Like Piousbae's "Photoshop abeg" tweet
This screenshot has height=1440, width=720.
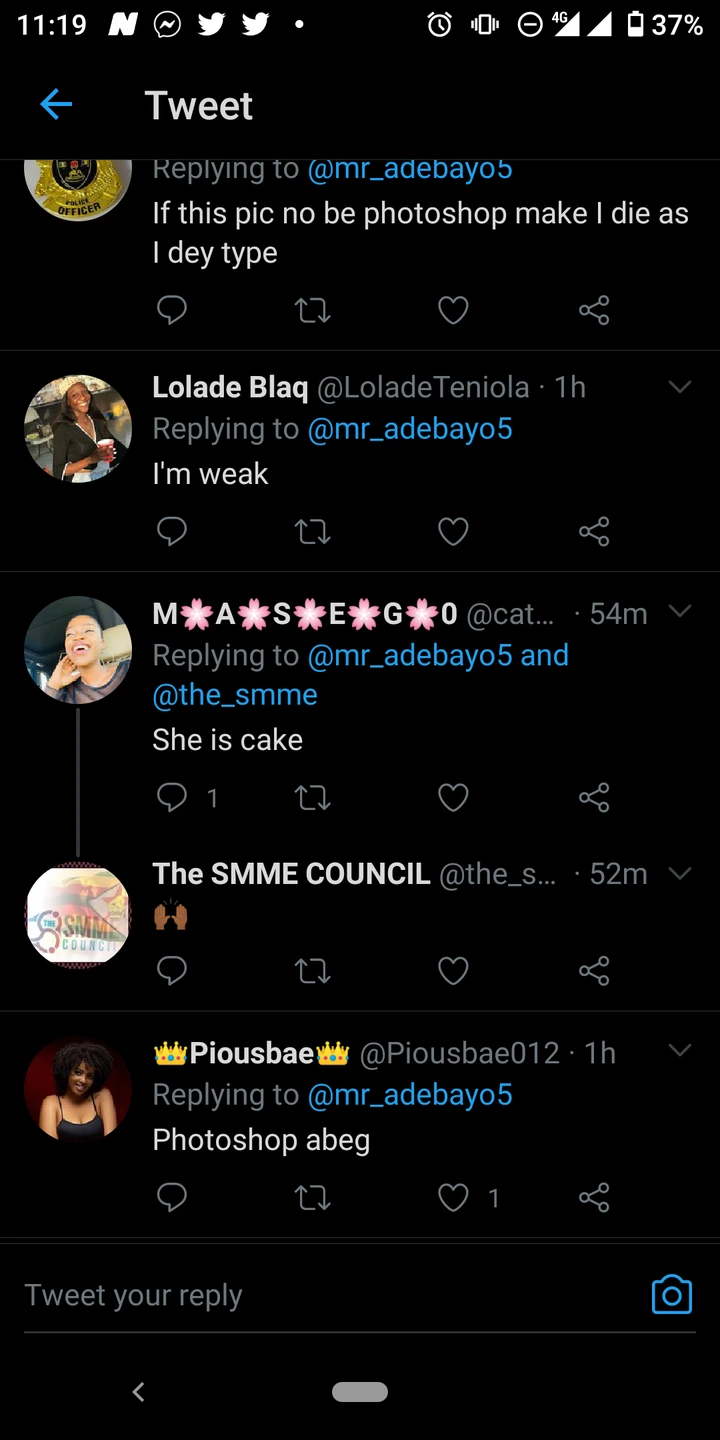click(453, 1197)
